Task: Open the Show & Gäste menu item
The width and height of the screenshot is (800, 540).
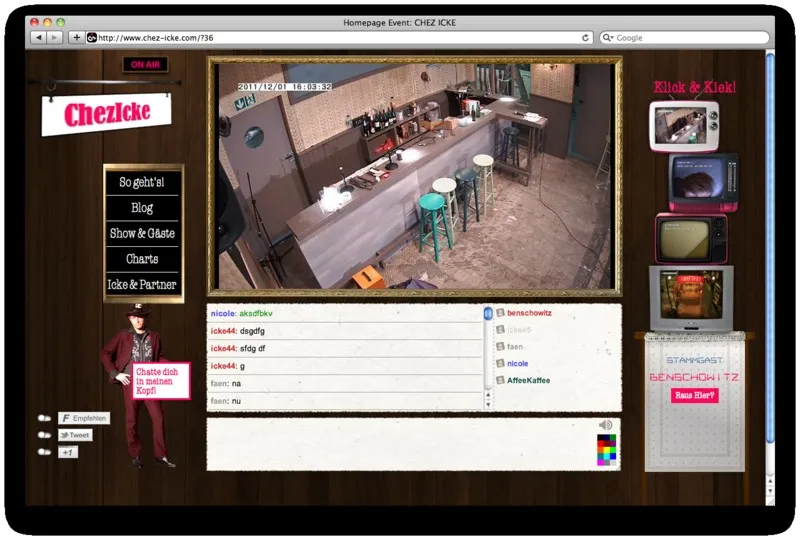Action: pos(142,233)
